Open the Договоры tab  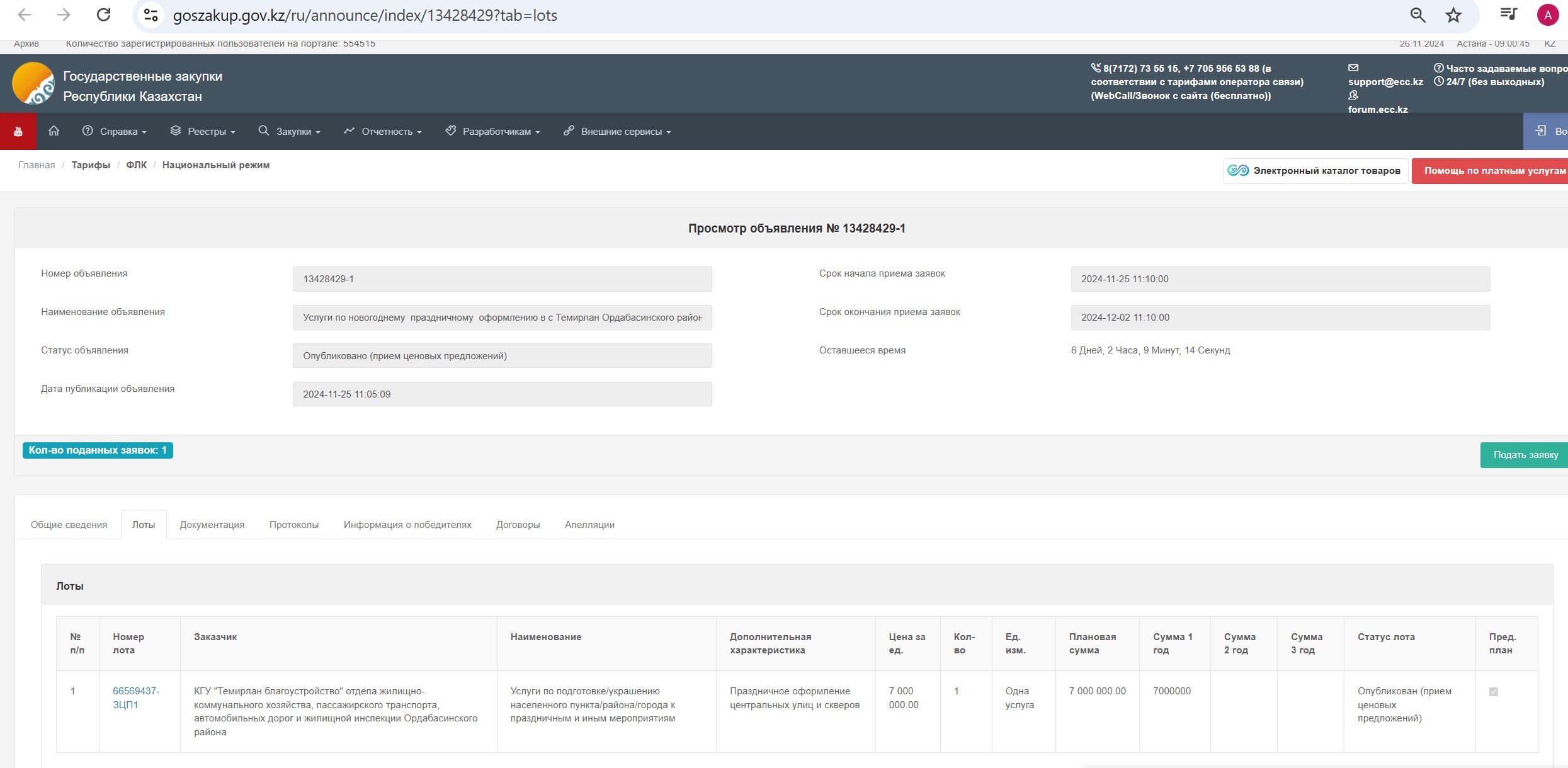pyautogui.click(x=518, y=524)
